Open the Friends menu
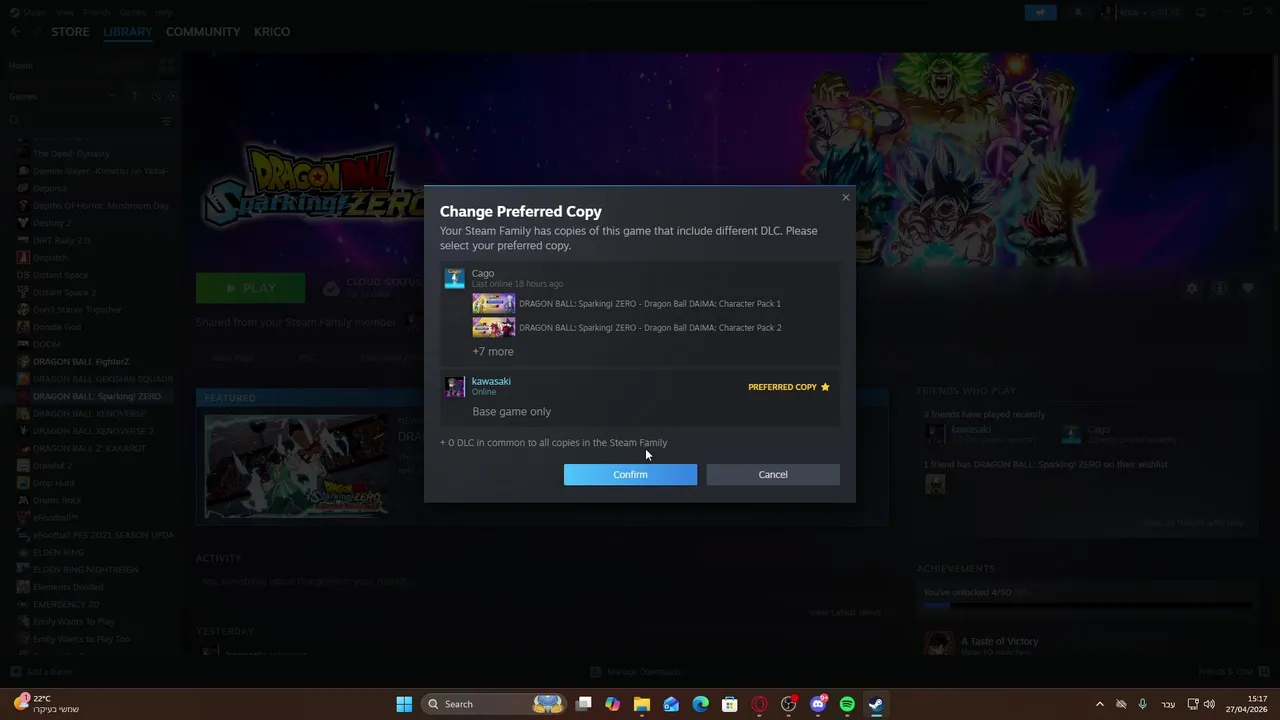The image size is (1280, 720). coord(97,12)
